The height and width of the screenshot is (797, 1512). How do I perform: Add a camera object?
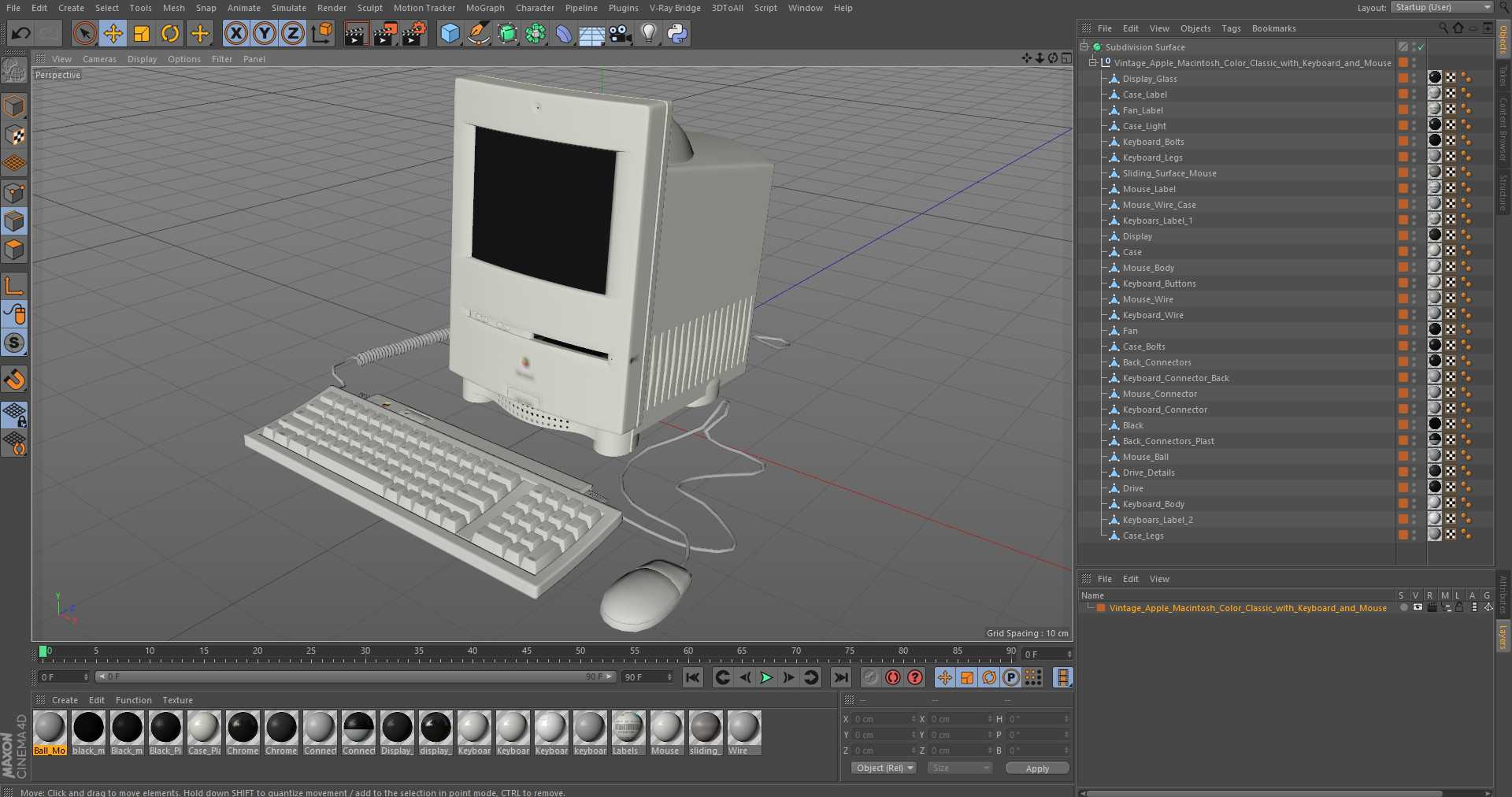(x=621, y=33)
